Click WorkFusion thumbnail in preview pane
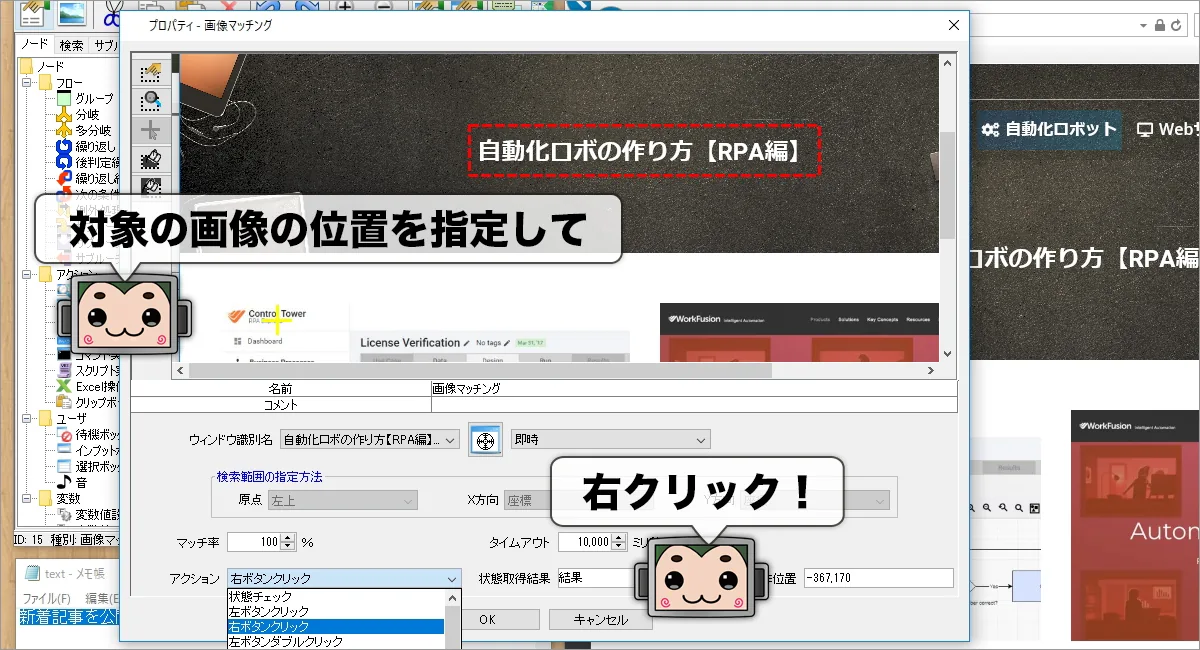The image size is (1200, 650). [799, 332]
